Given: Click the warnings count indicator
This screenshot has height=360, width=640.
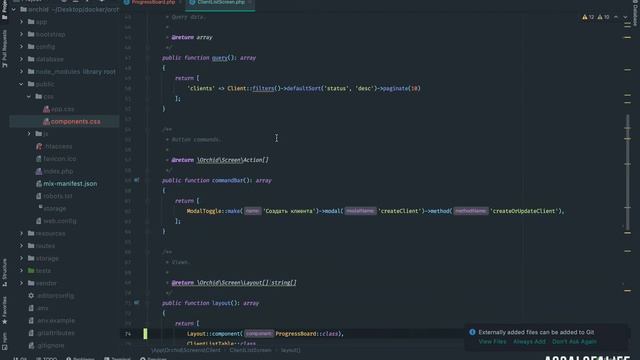Looking at the screenshot, I should point(588,17).
